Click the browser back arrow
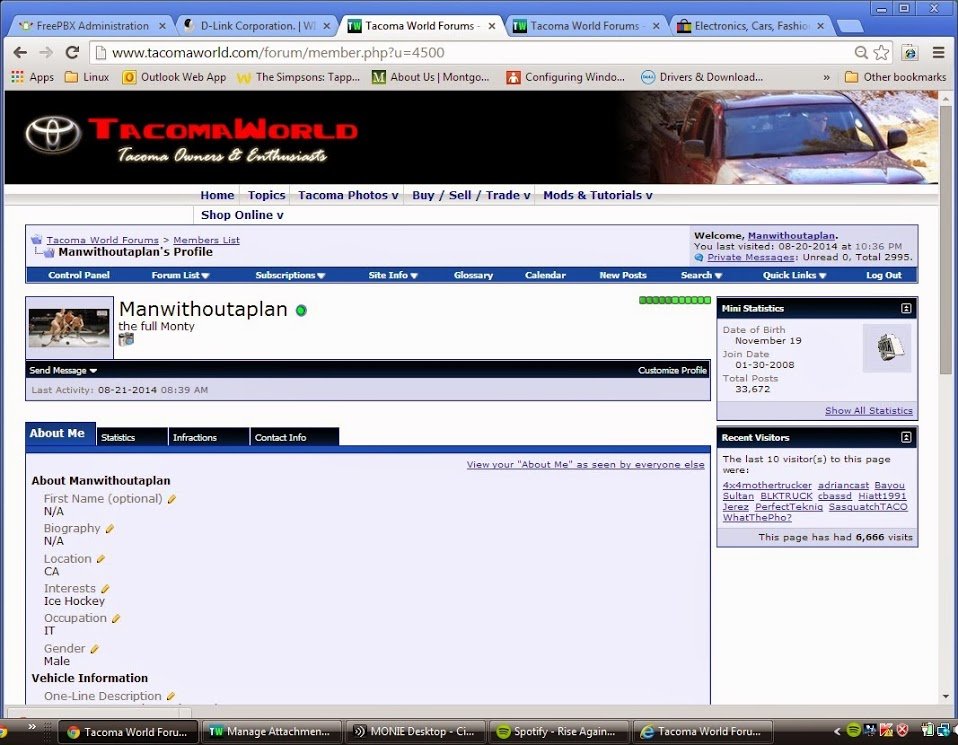Screen dimensions: 958x745 click(x=20, y=53)
